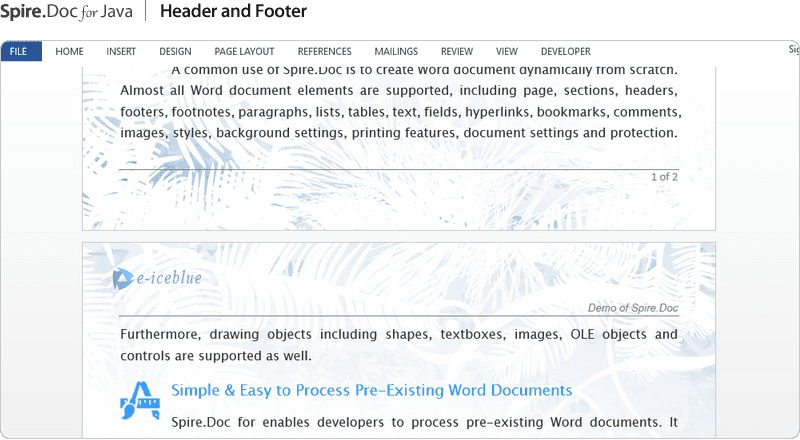Click the line starting 'Furthermore, drawing objects'
This screenshot has width=800, height=440.
(x=399, y=334)
